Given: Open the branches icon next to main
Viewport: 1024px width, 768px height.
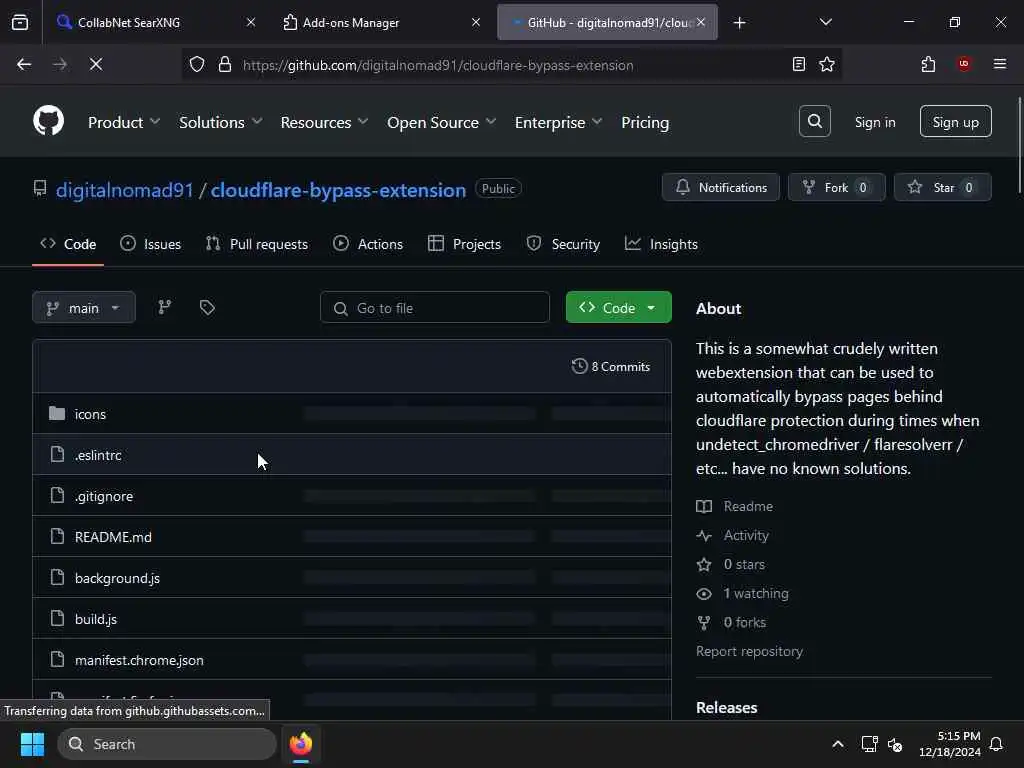Looking at the screenshot, I should (x=165, y=308).
